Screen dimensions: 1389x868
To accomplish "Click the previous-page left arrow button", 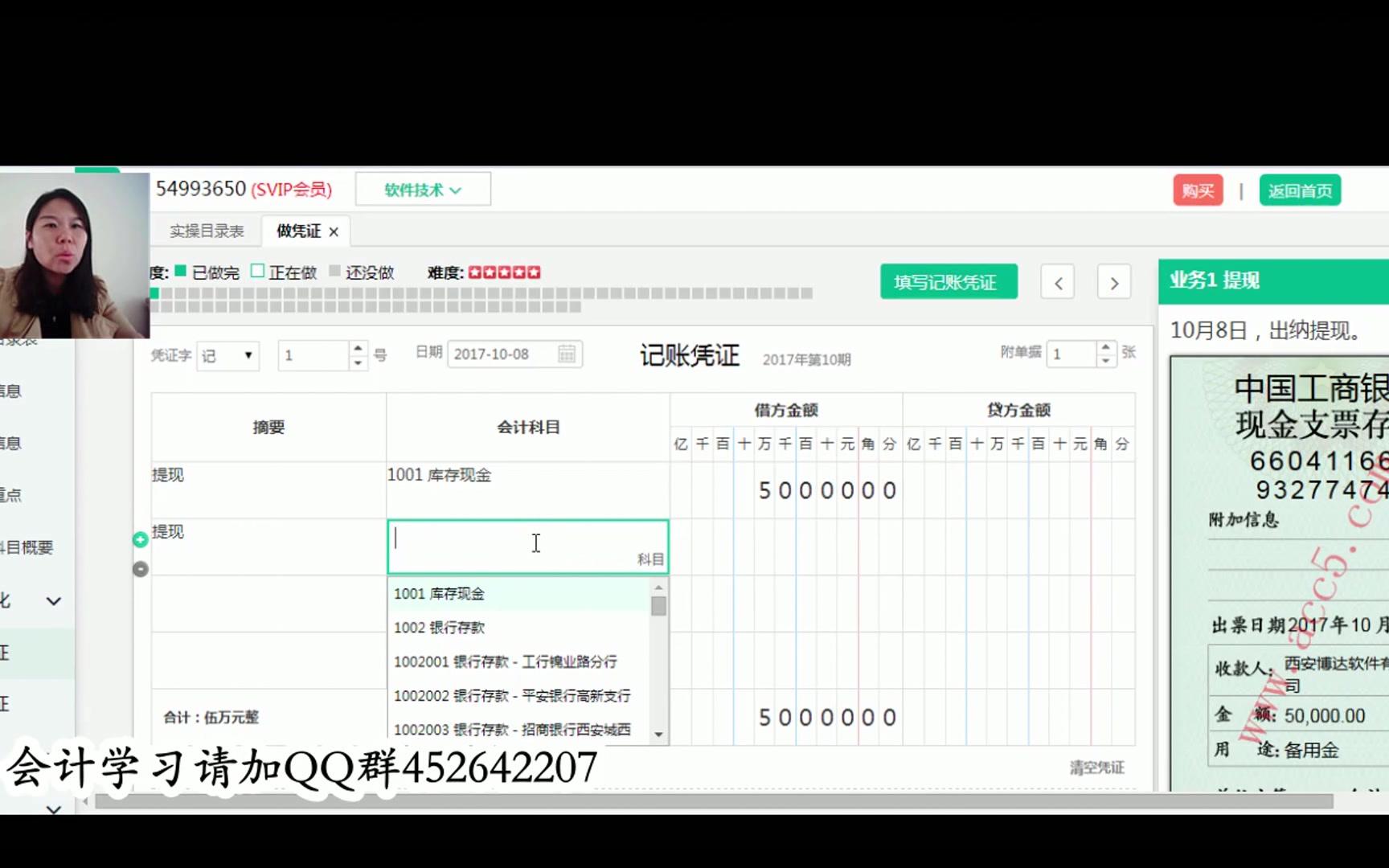I will coord(1057,283).
